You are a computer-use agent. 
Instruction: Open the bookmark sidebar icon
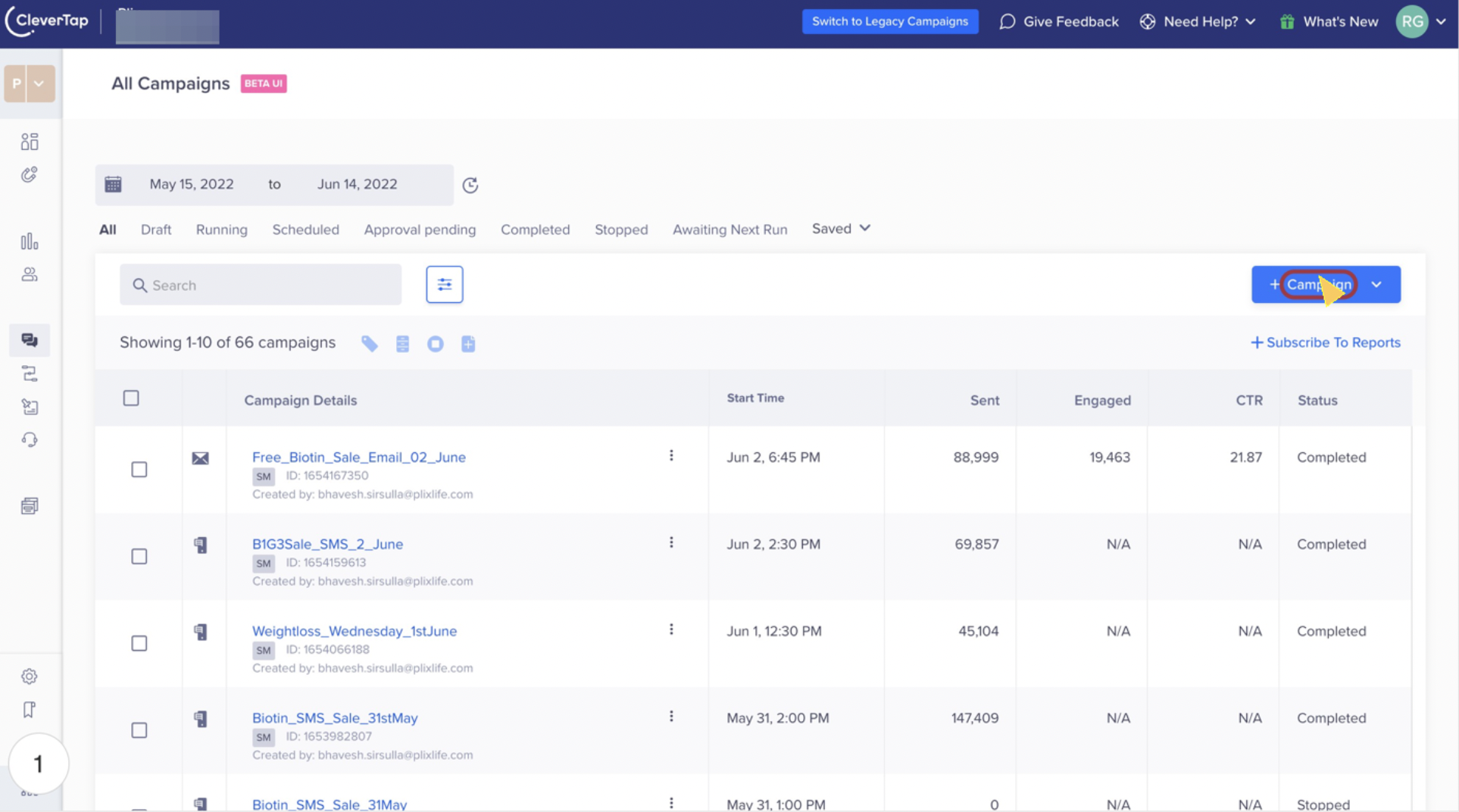(30, 710)
